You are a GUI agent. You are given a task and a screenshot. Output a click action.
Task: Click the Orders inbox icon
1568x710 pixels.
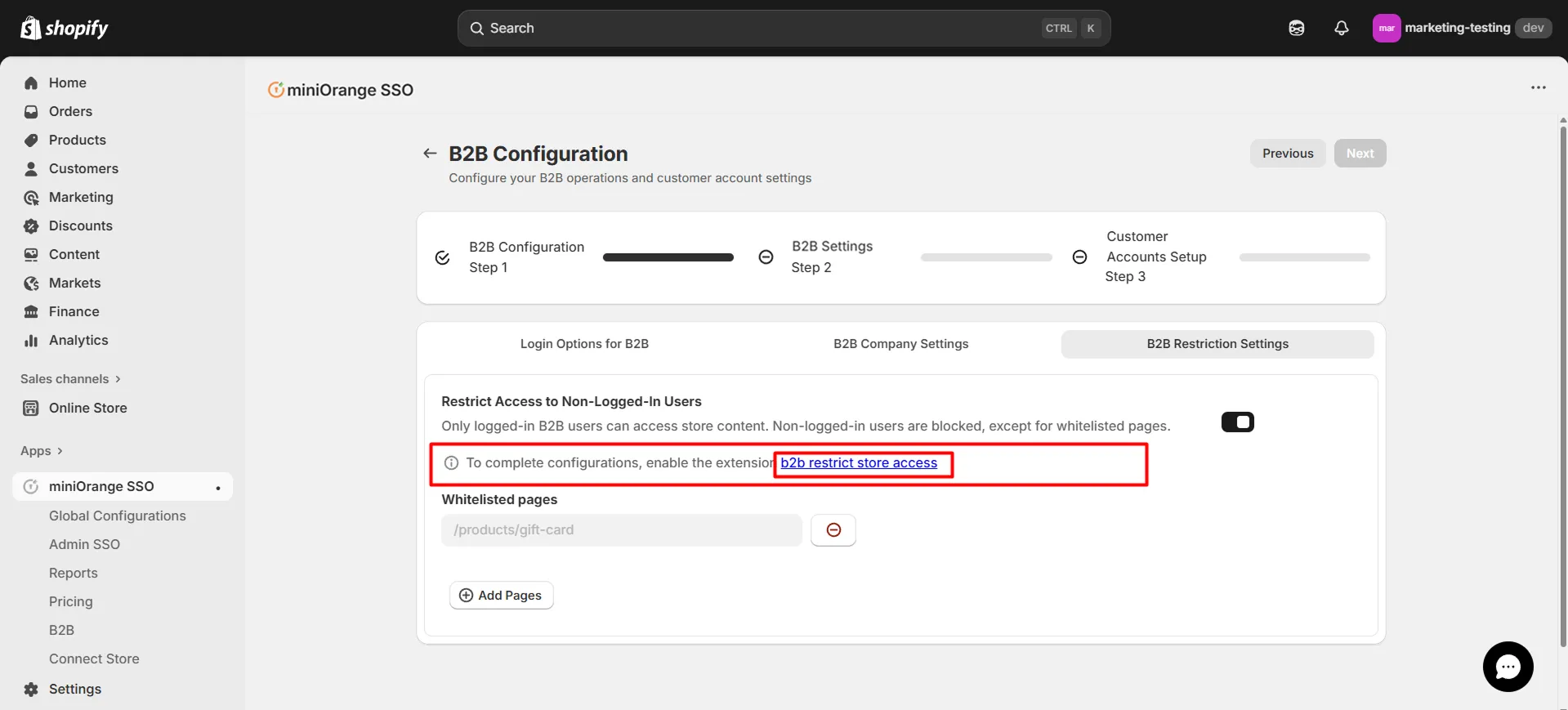[x=31, y=111]
